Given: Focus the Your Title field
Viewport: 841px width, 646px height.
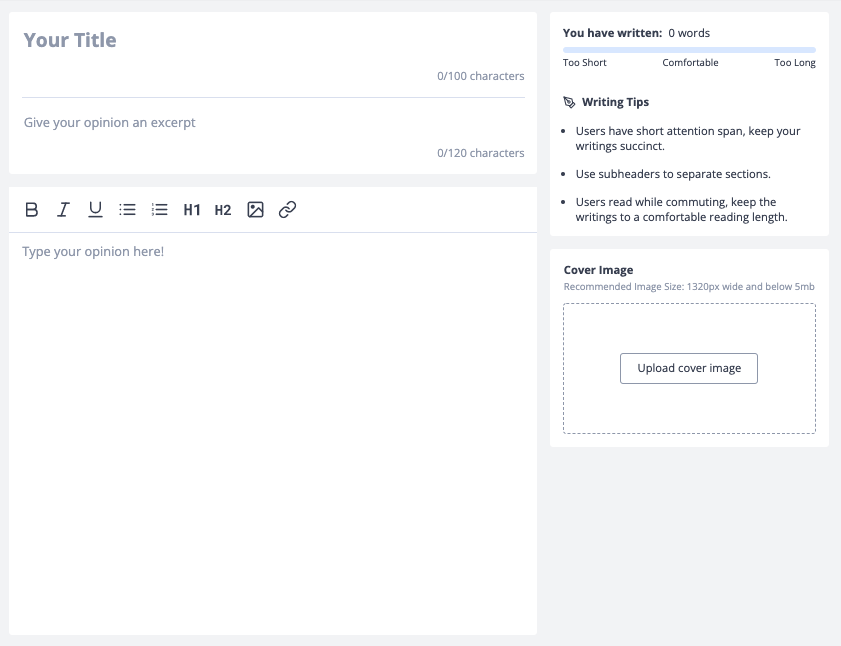Looking at the screenshot, I should point(274,40).
